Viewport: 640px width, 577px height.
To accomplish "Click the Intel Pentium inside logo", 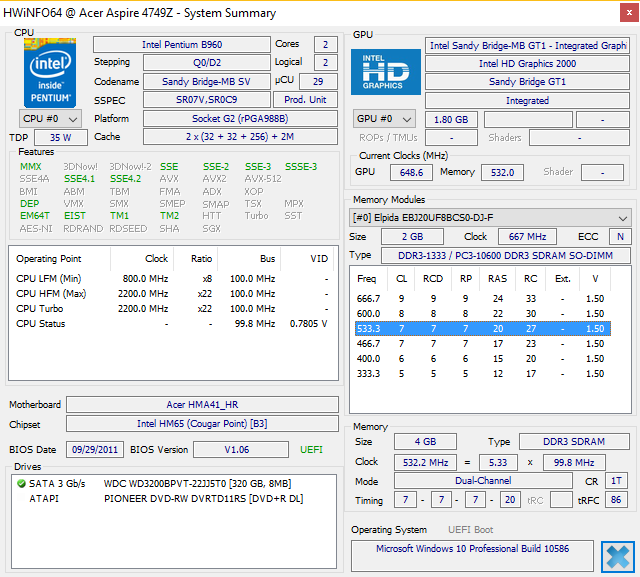I will point(49,72).
